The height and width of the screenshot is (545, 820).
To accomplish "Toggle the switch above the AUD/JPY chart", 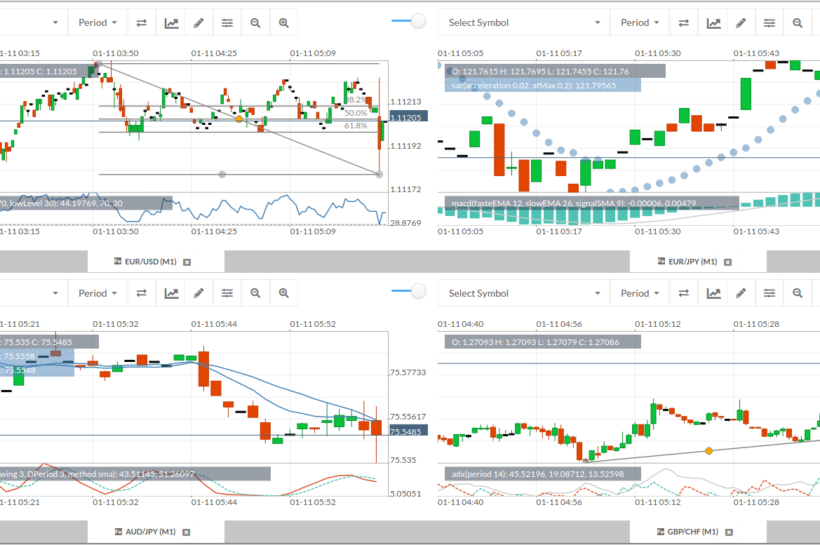I will [408, 292].
